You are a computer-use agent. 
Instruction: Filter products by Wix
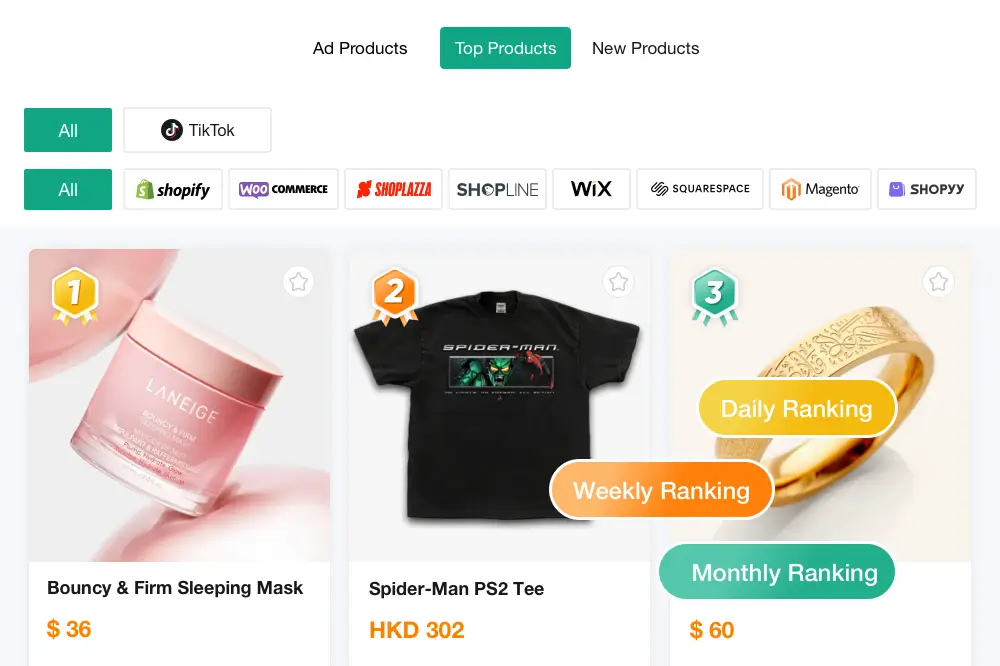(591, 189)
